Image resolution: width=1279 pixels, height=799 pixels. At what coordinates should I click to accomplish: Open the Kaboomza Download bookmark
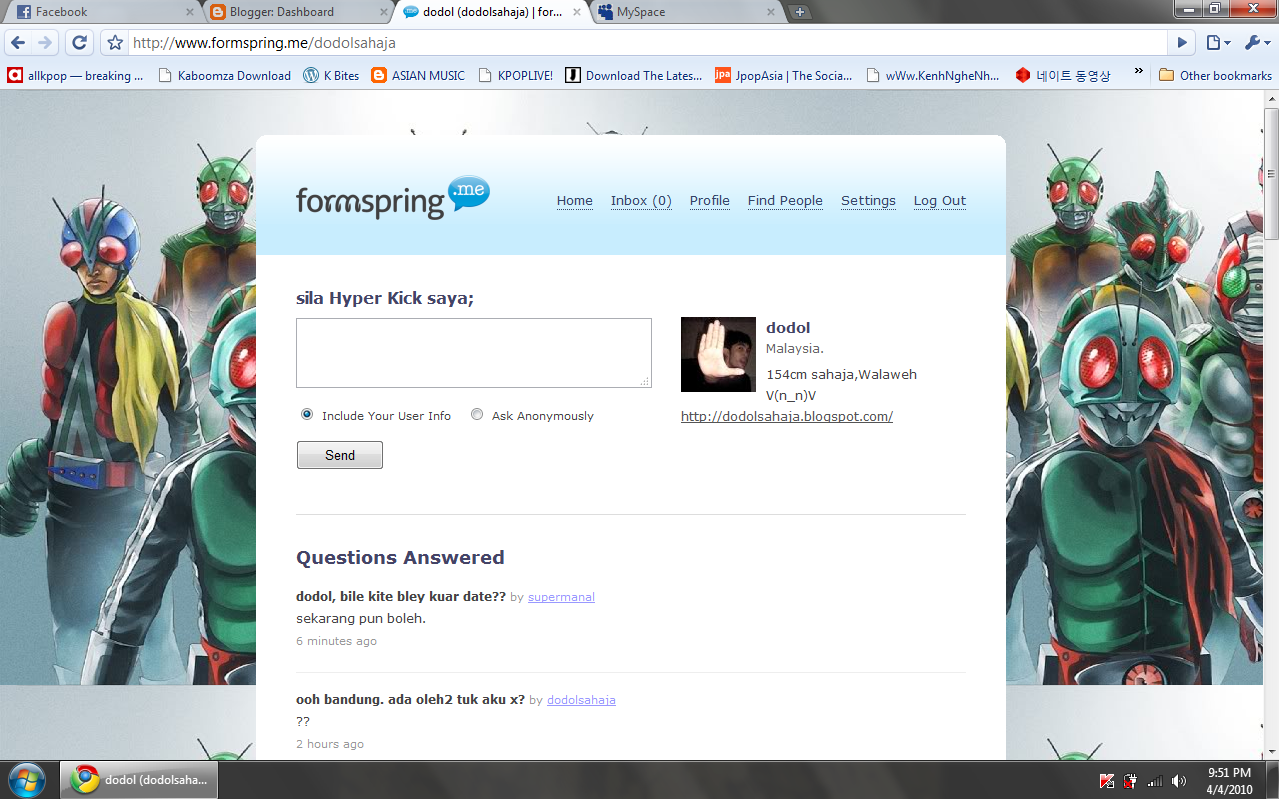(x=225, y=75)
